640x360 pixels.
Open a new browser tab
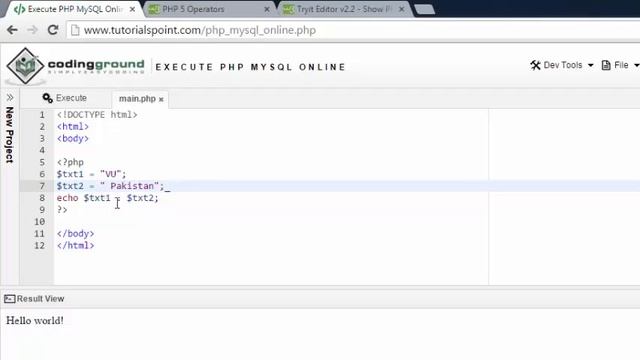(x=424, y=9)
